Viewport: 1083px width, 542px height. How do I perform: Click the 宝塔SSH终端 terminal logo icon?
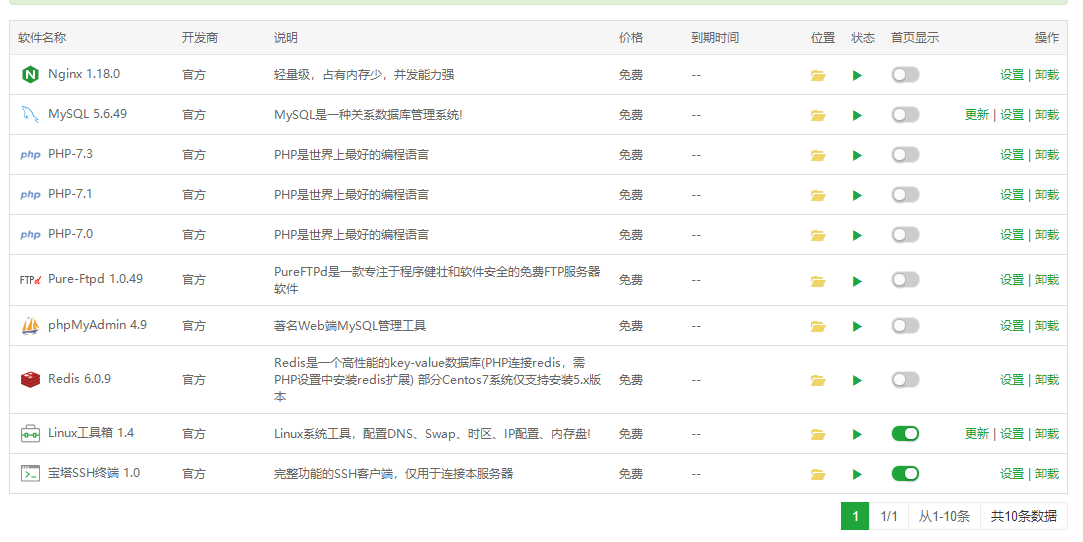tap(30, 474)
